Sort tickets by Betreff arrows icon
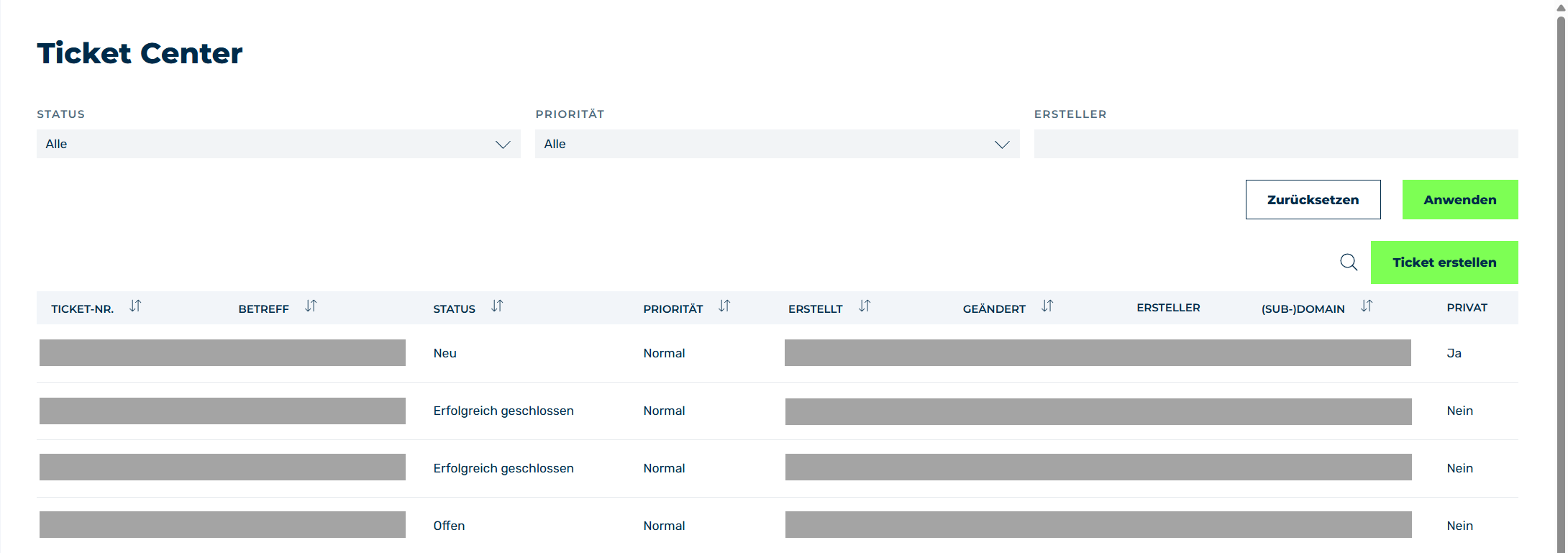 [x=311, y=306]
